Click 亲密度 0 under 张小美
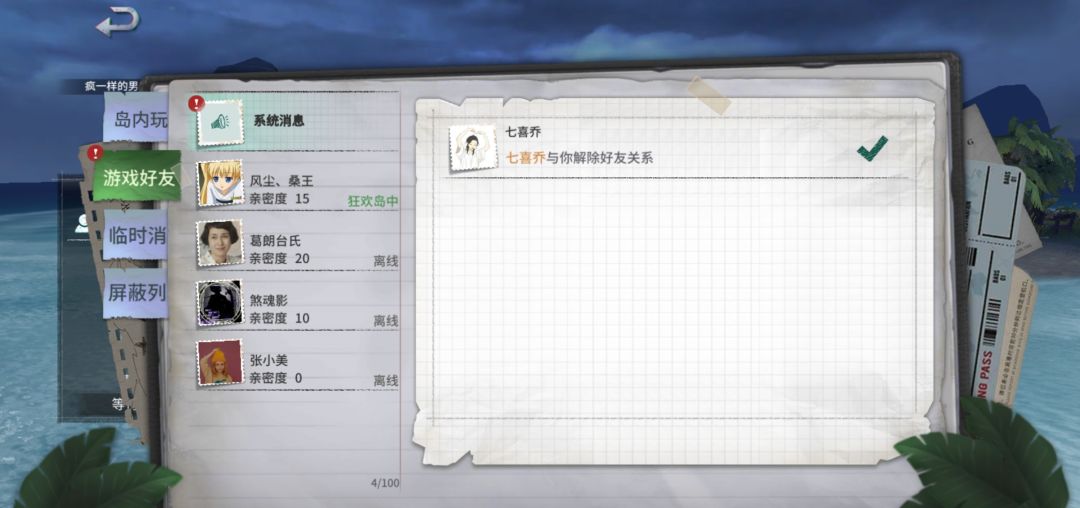This screenshot has height=508, width=1080. [276, 378]
